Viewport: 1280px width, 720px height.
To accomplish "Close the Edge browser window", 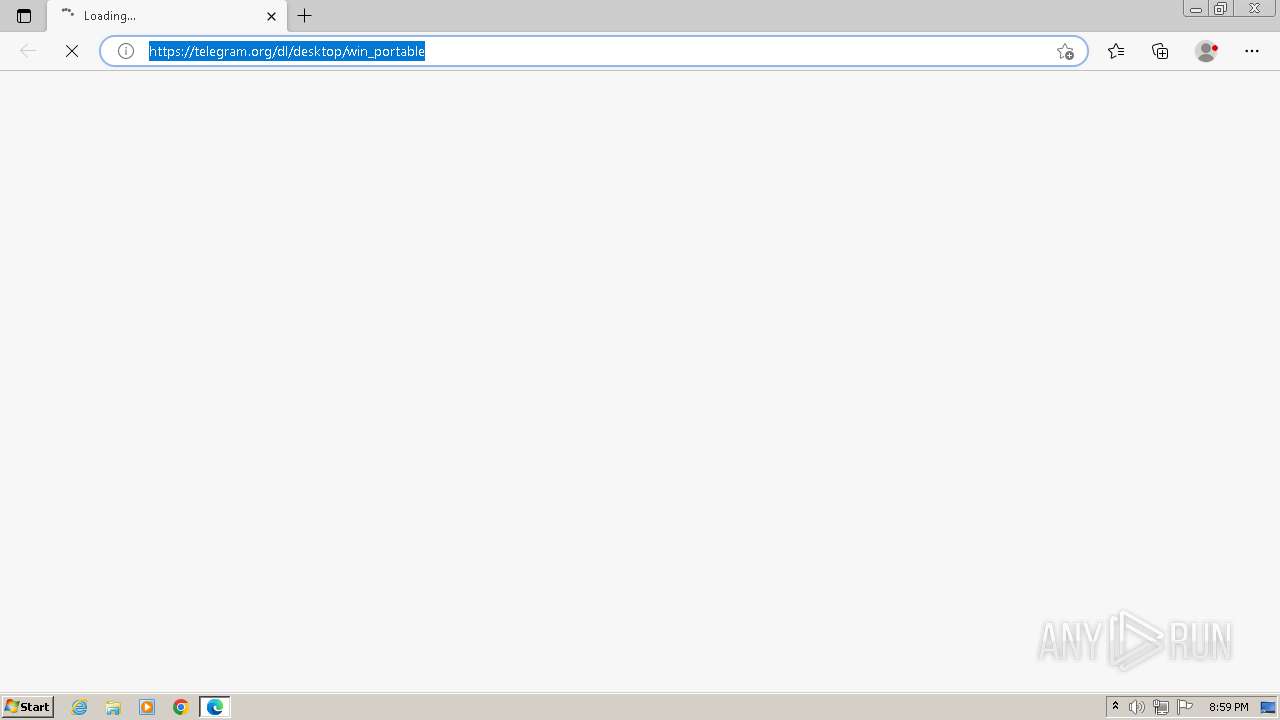I will (1254, 9).
